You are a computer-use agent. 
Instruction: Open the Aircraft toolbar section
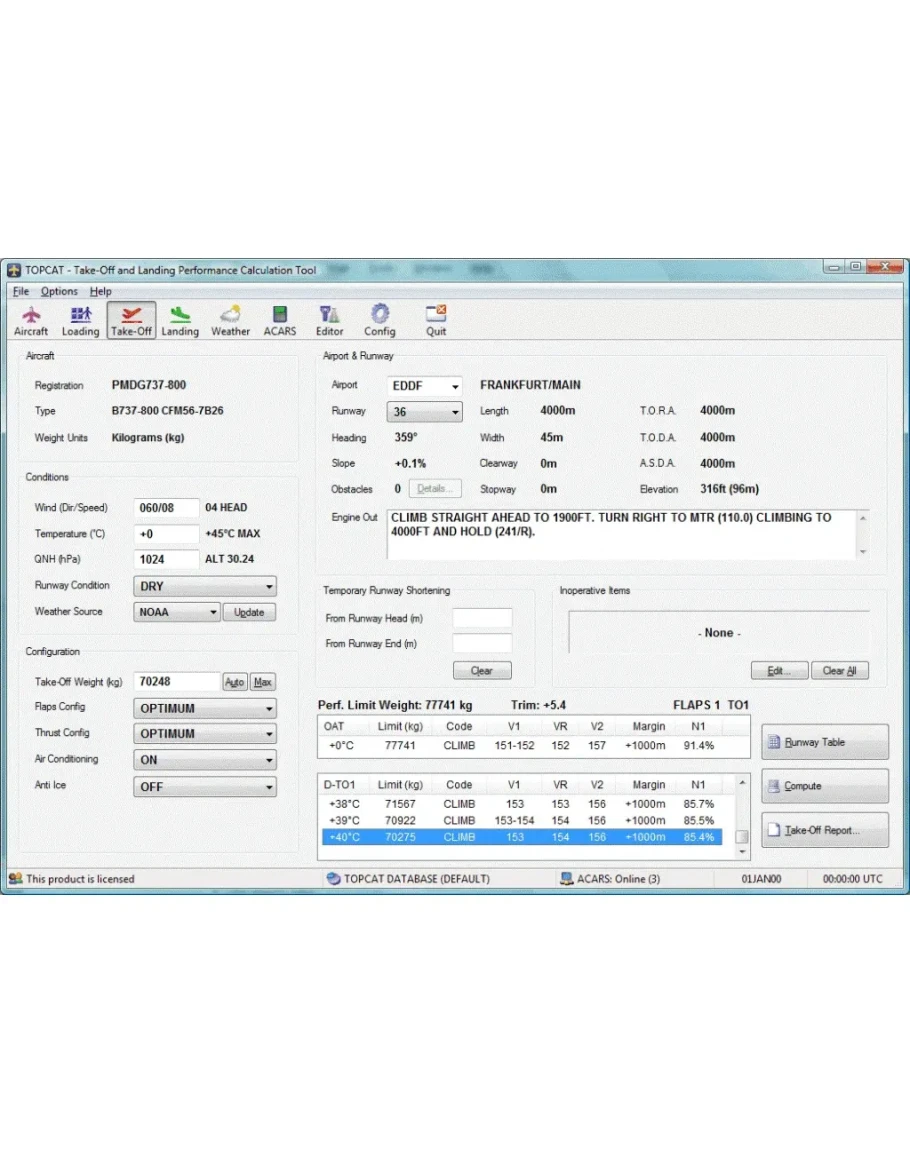(31, 320)
